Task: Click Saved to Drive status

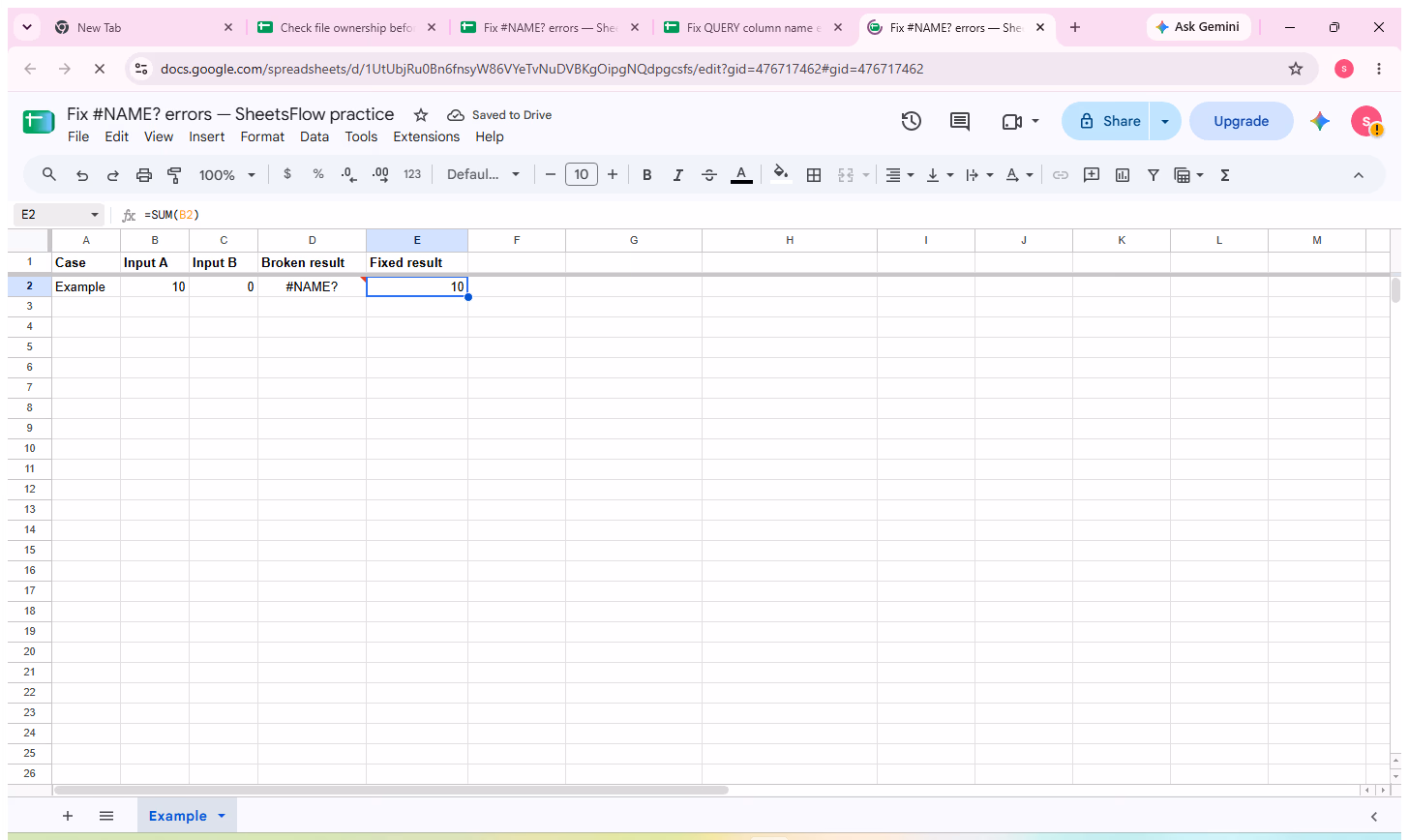Action: pyautogui.click(x=499, y=115)
